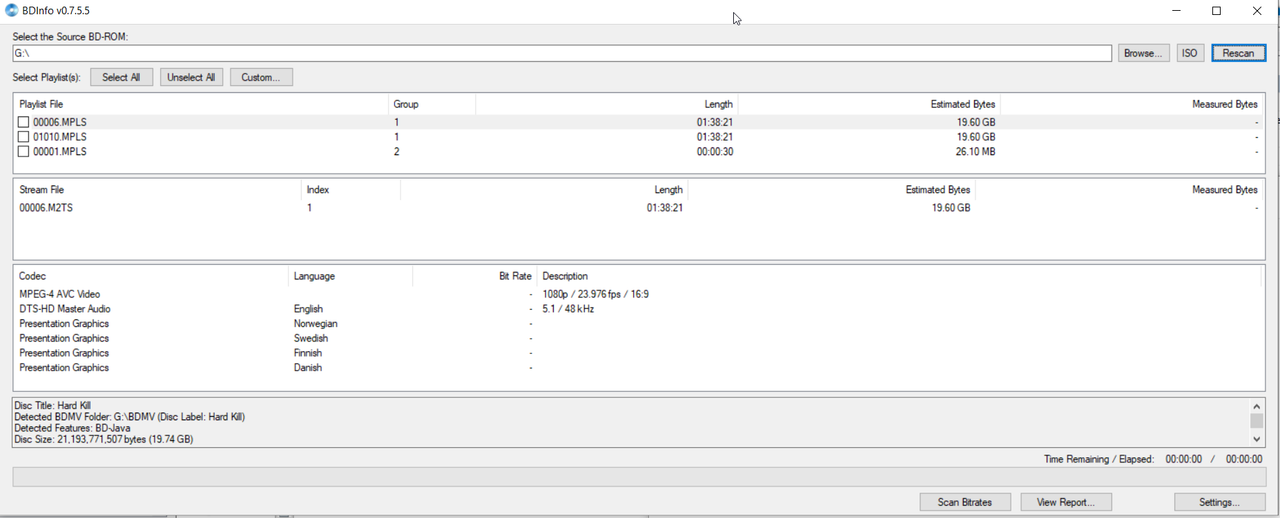Screen dimensions: 1280x518
Task: Click the ISO button
Action: pos(1189,53)
